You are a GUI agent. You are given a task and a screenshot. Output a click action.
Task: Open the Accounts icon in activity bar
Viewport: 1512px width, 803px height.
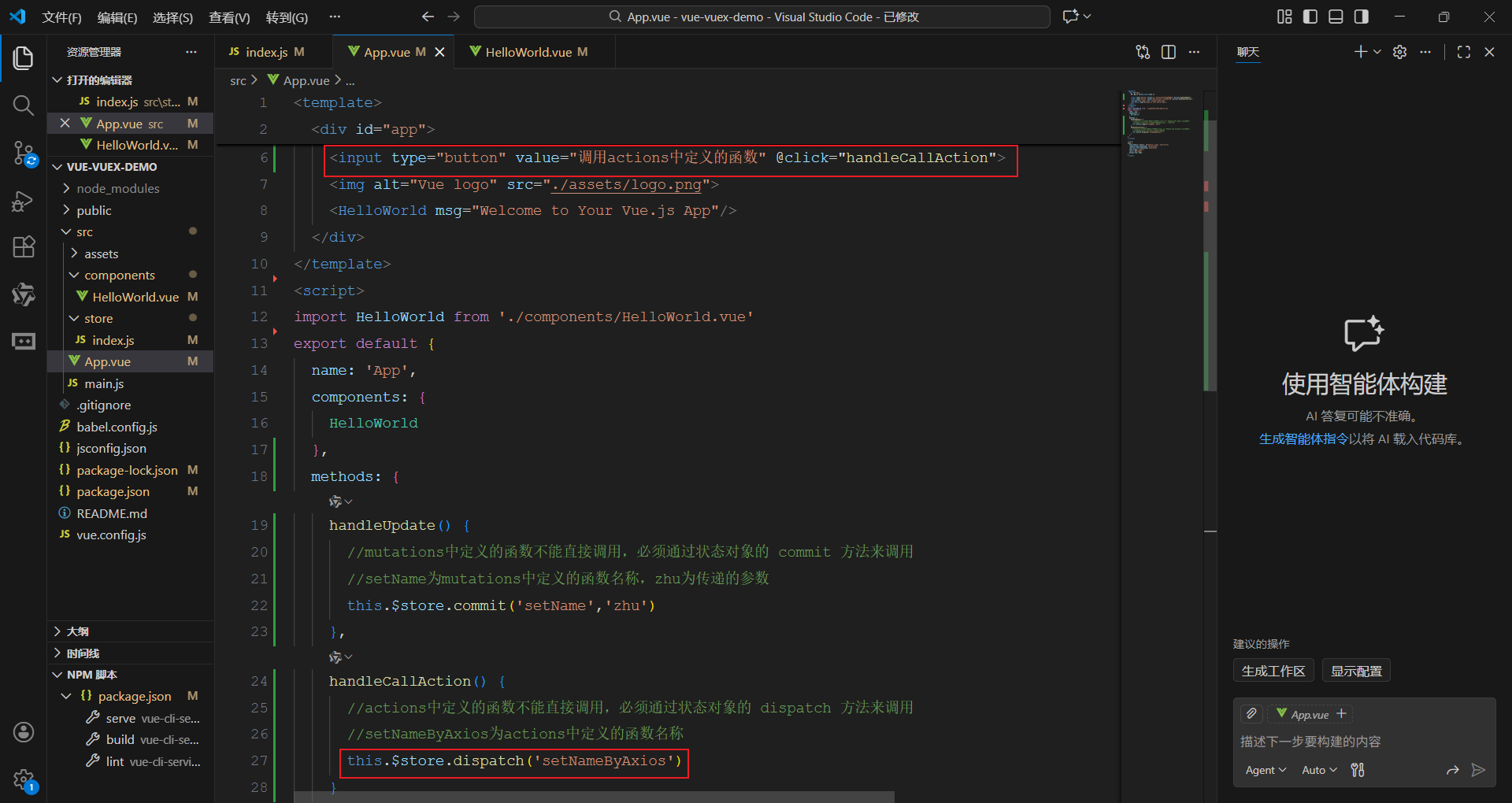(x=24, y=732)
